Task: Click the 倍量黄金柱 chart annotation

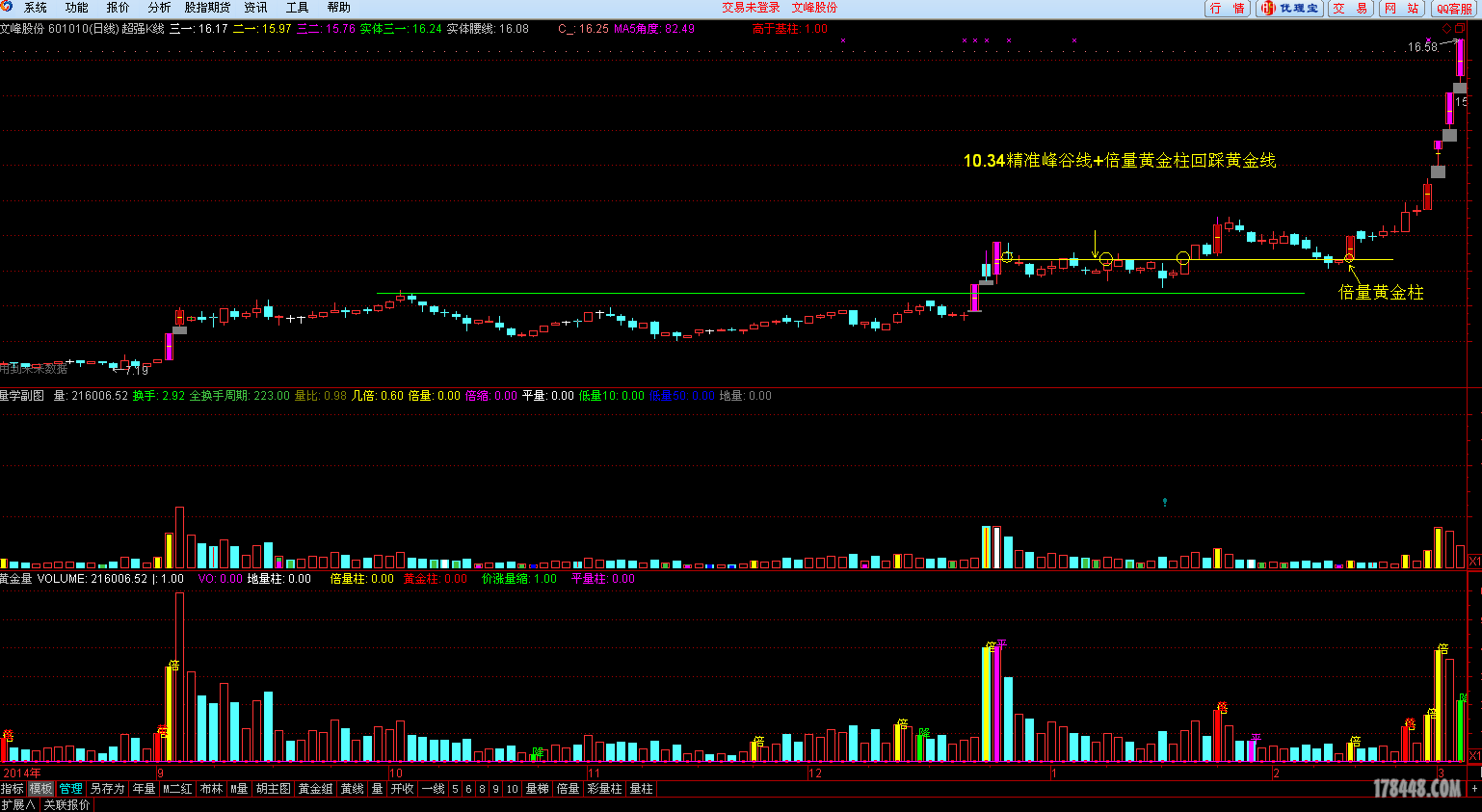Action: click(1382, 292)
